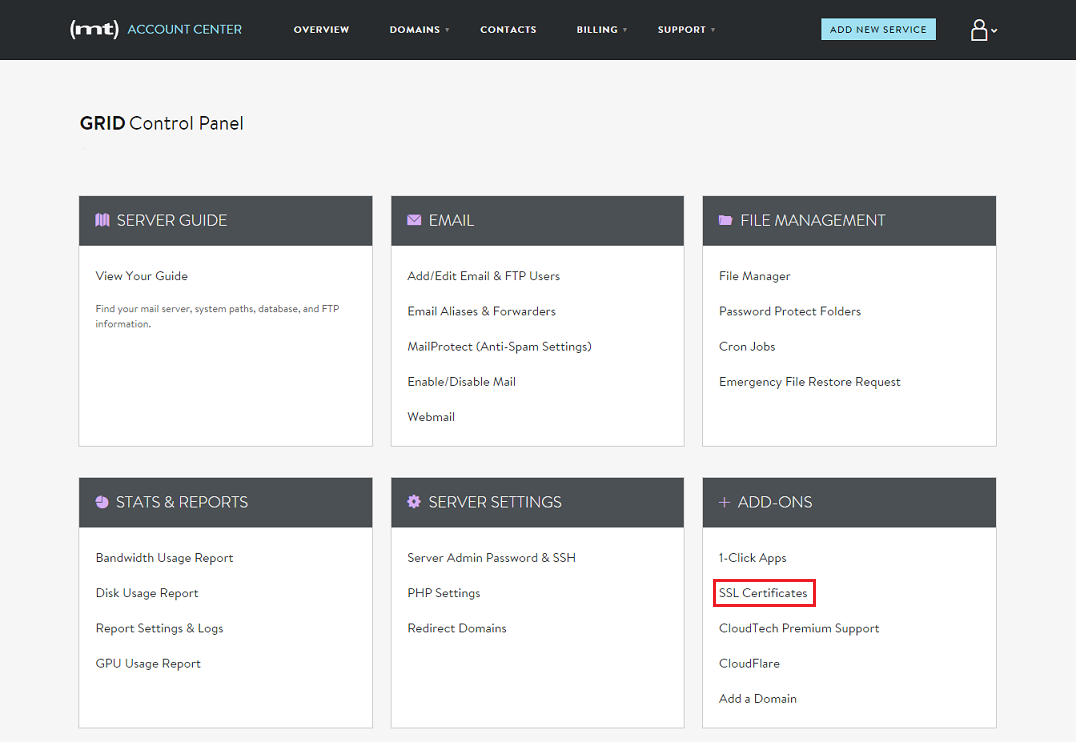1076x742 pixels.
Task: Select Server Admin Password & SSH
Action: (491, 558)
